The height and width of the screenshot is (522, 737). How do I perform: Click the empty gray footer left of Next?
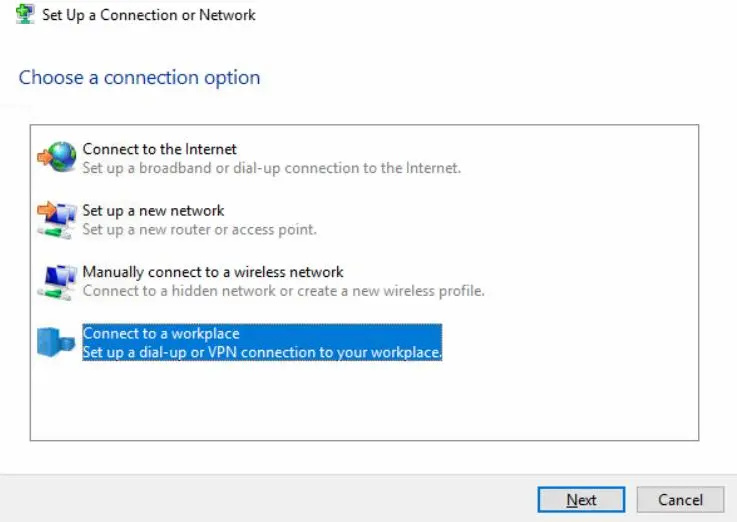click(x=270, y=499)
